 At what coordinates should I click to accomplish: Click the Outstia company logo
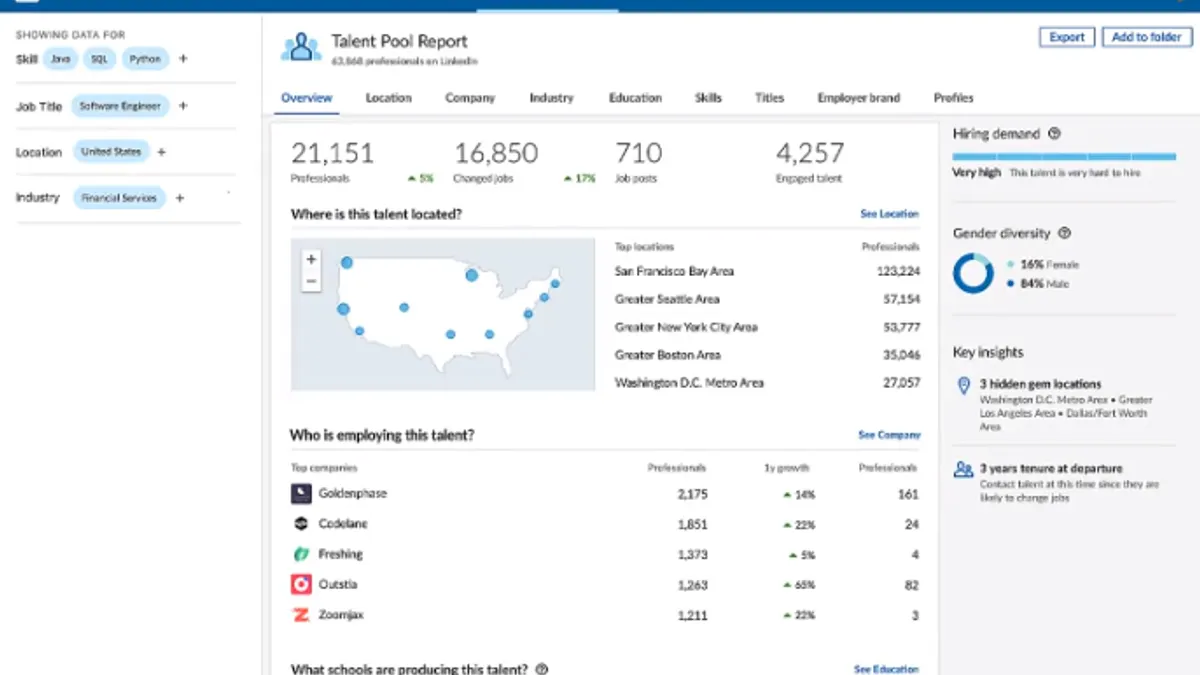pos(301,584)
